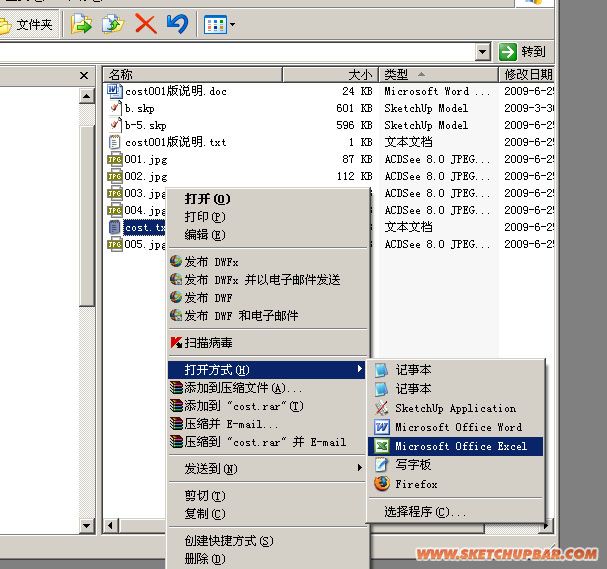Choose 添加到 "cost.rar"(T)

(x=267, y=406)
